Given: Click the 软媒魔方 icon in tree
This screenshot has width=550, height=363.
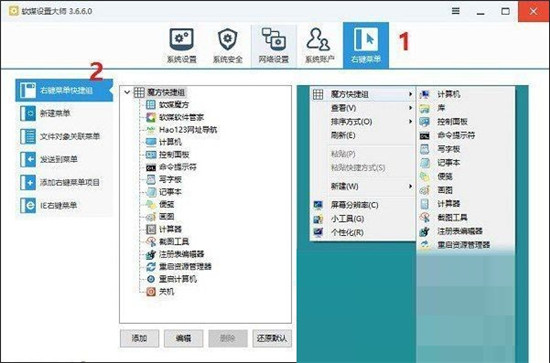Looking at the screenshot, I should 151,105.
